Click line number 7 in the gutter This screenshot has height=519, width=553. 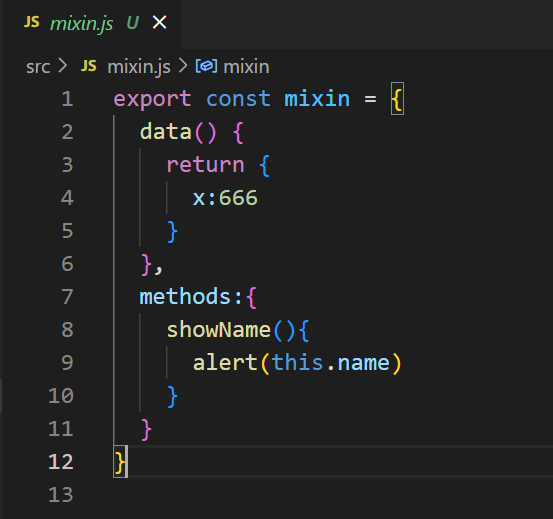67,297
